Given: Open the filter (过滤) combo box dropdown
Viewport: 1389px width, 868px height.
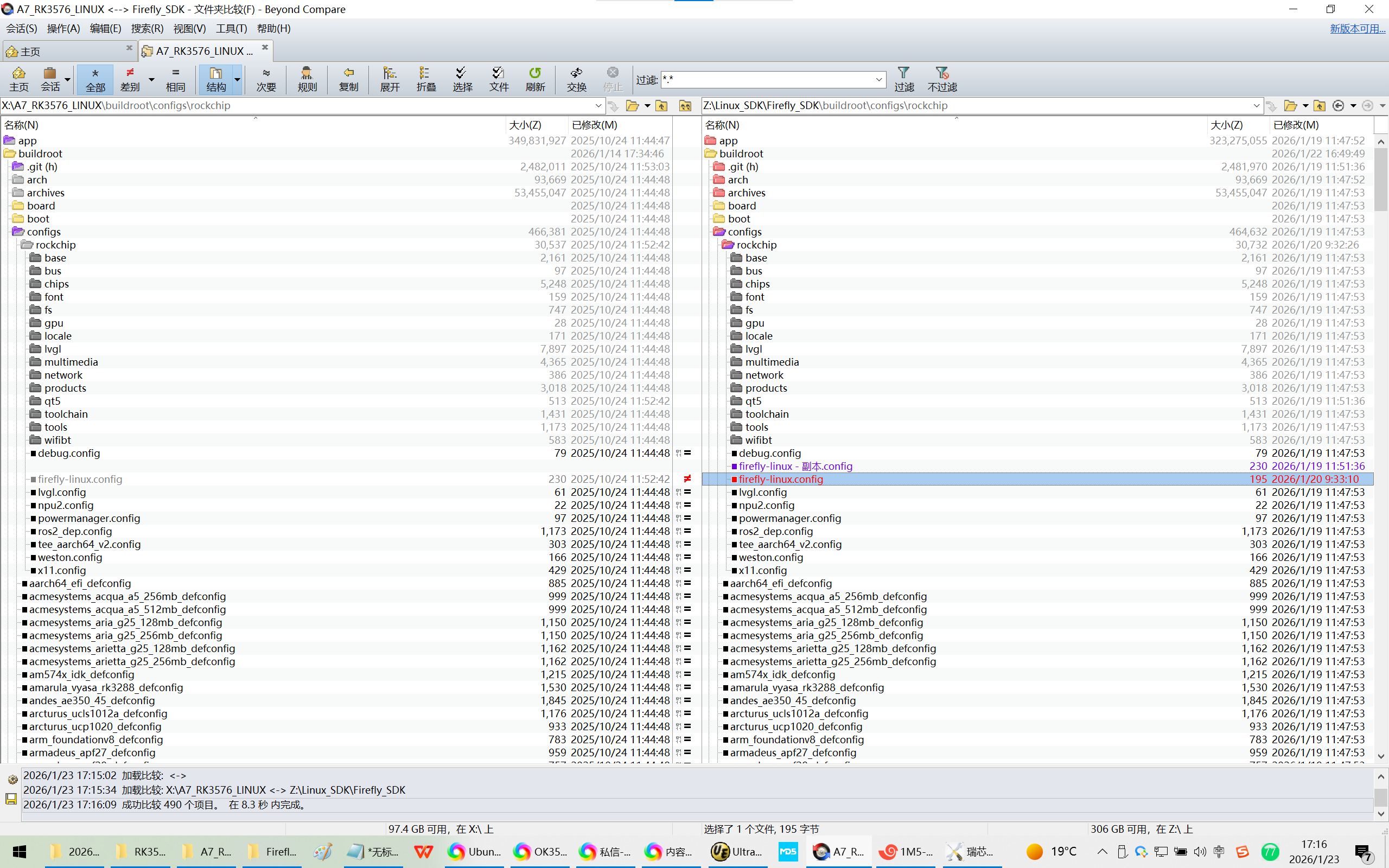Looking at the screenshot, I should tap(879, 79).
